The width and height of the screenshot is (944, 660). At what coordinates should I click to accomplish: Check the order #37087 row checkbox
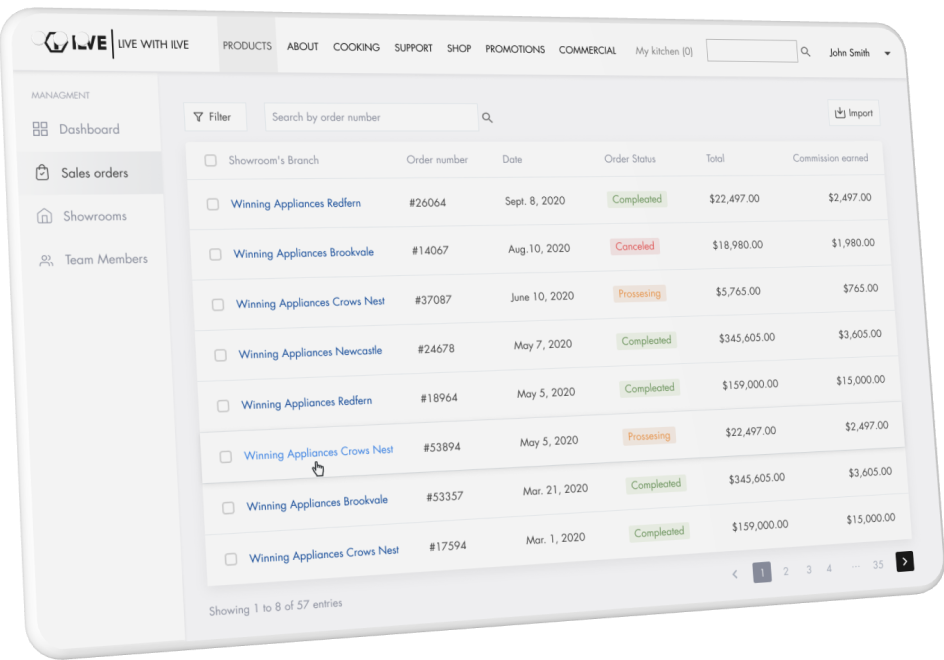tap(218, 305)
